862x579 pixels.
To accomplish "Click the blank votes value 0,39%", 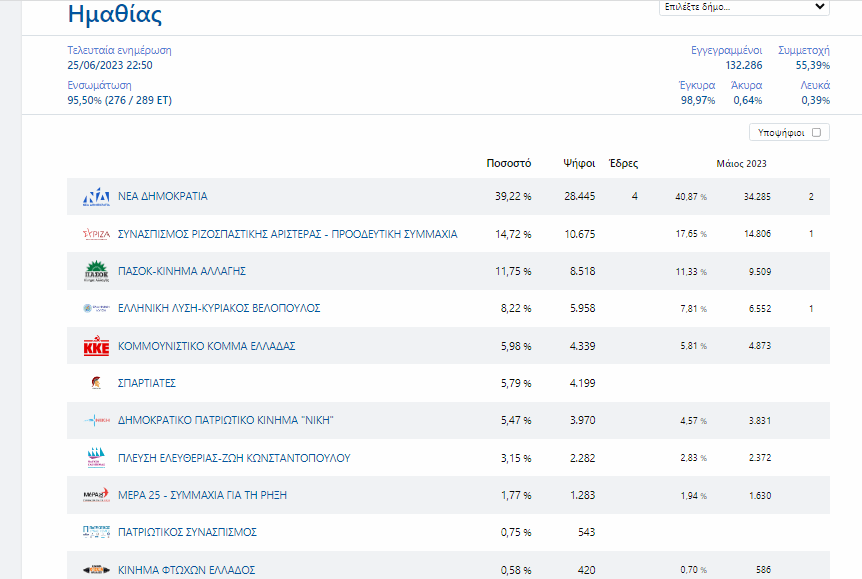I will pyautogui.click(x=815, y=101).
